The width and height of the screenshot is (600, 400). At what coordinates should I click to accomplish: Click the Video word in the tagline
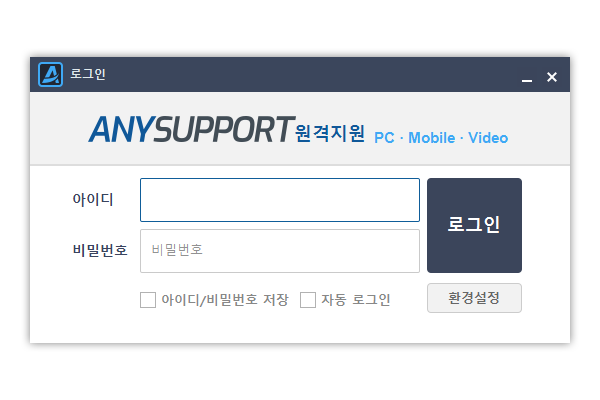[x=488, y=138]
